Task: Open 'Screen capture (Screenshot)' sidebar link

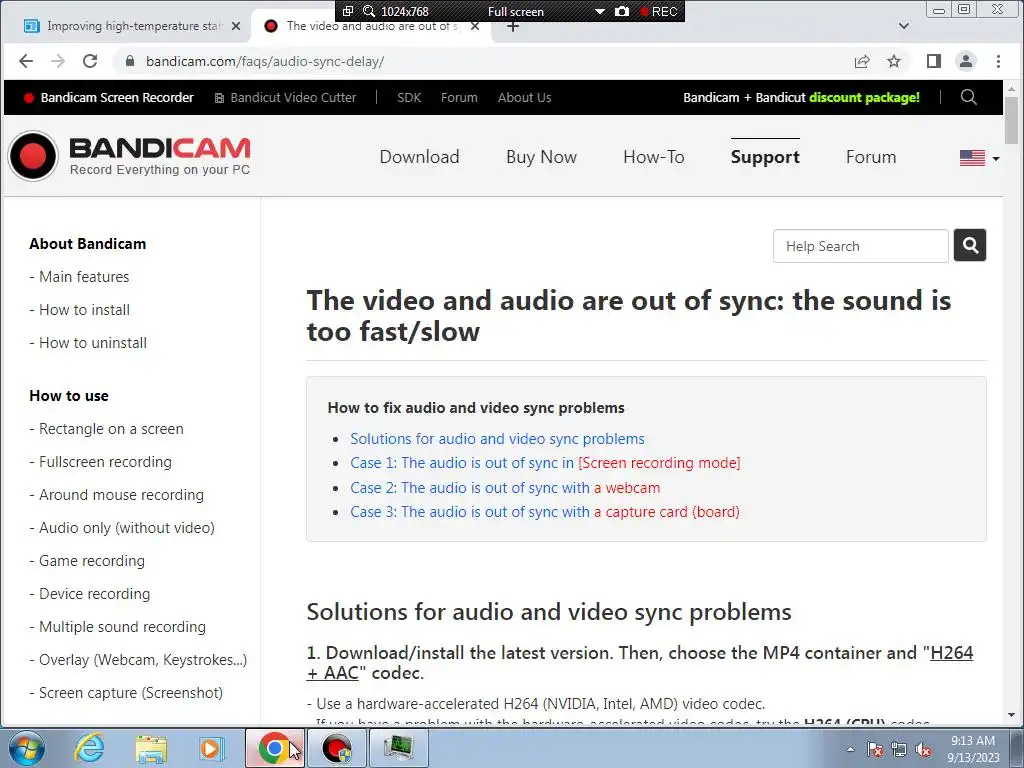Action: 131,693
